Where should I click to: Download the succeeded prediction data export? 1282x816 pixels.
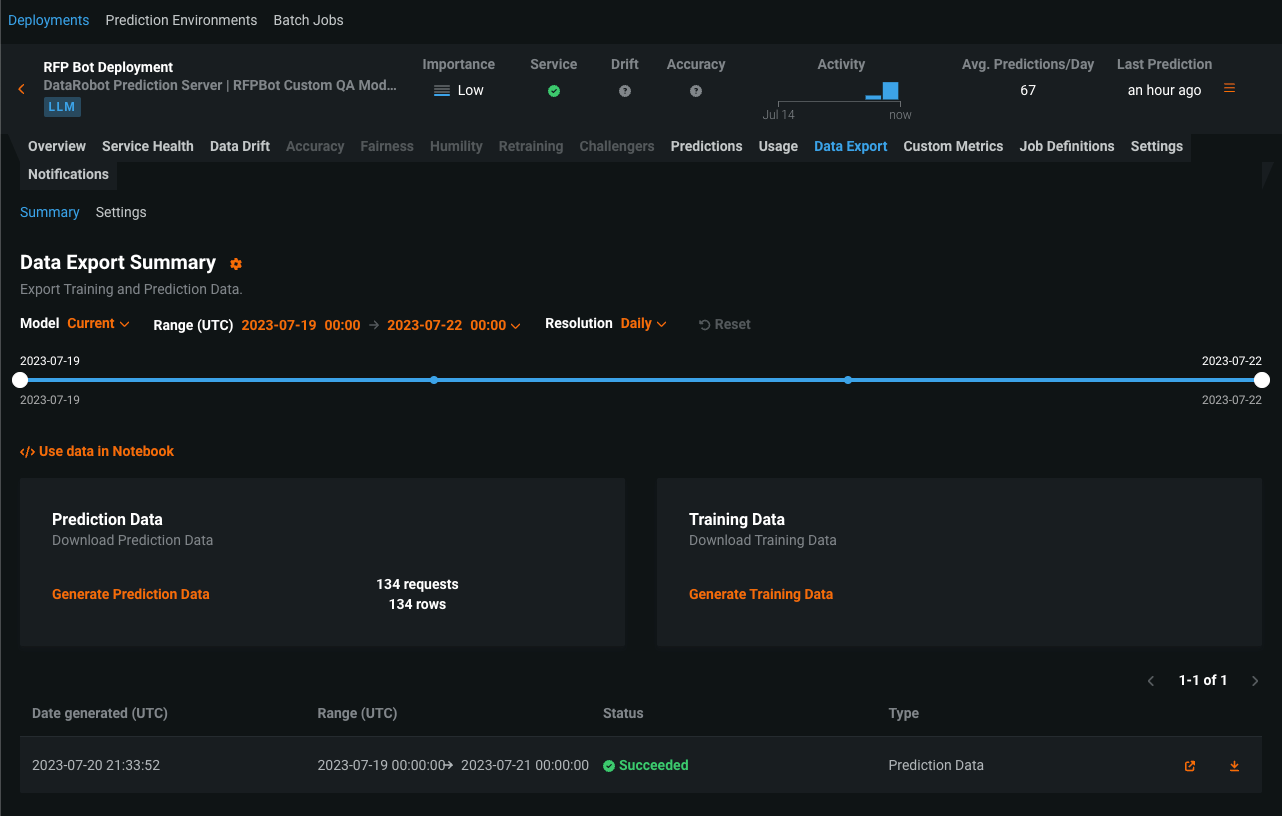tap(1234, 766)
